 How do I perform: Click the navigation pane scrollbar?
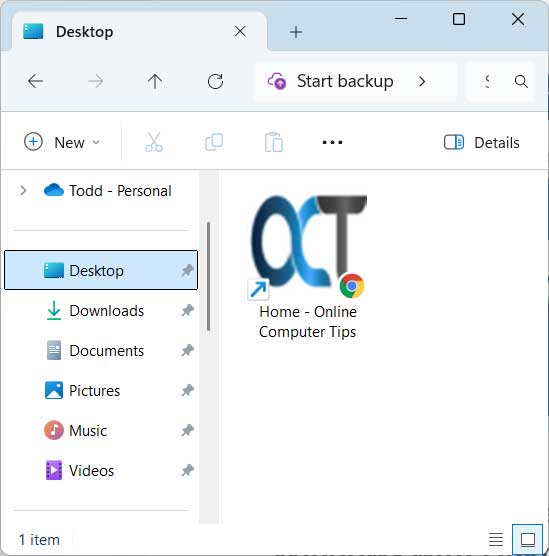(209, 277)
